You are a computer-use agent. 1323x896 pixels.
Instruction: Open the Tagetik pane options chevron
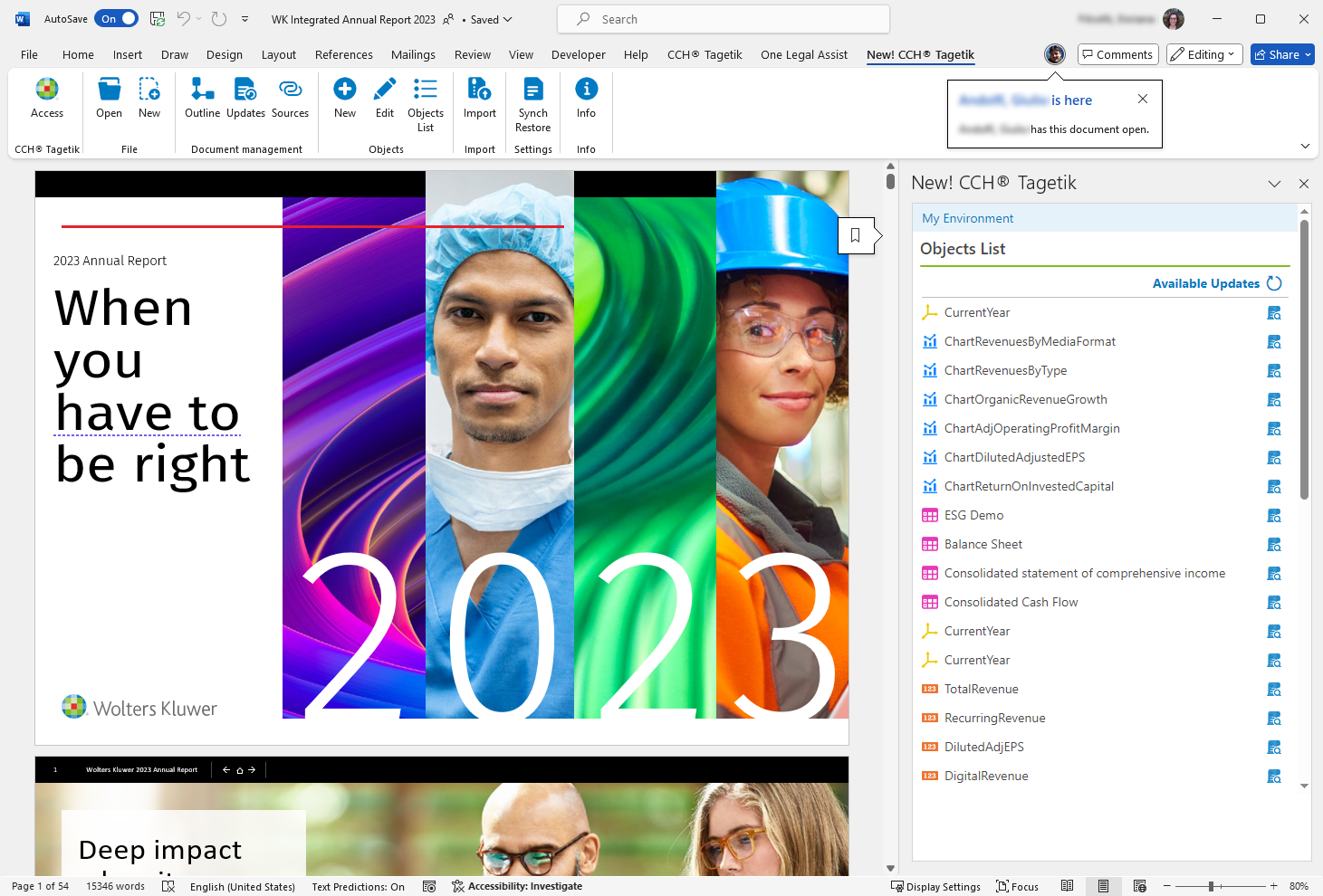point(1274,184)
